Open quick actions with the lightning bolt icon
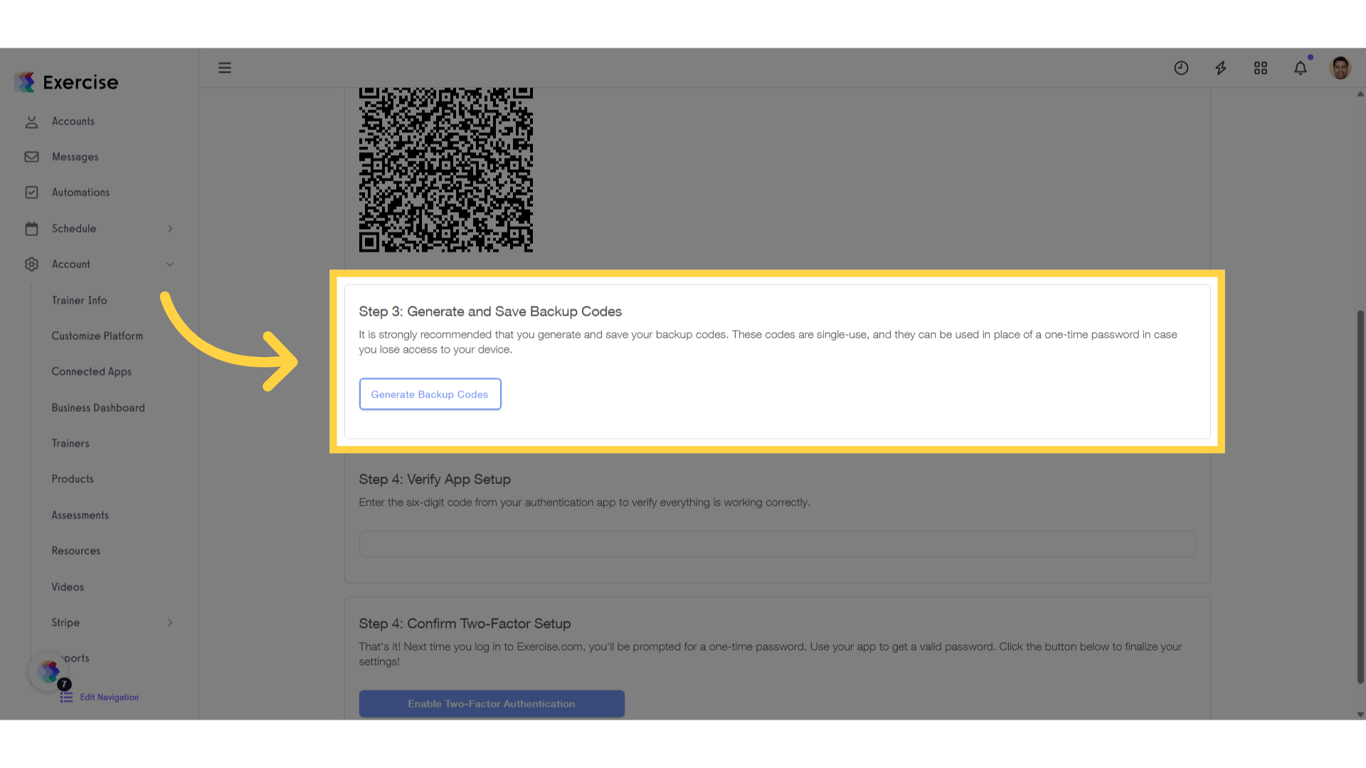1366x768 pixels. pyautogui.click(x=1220, y=67)
